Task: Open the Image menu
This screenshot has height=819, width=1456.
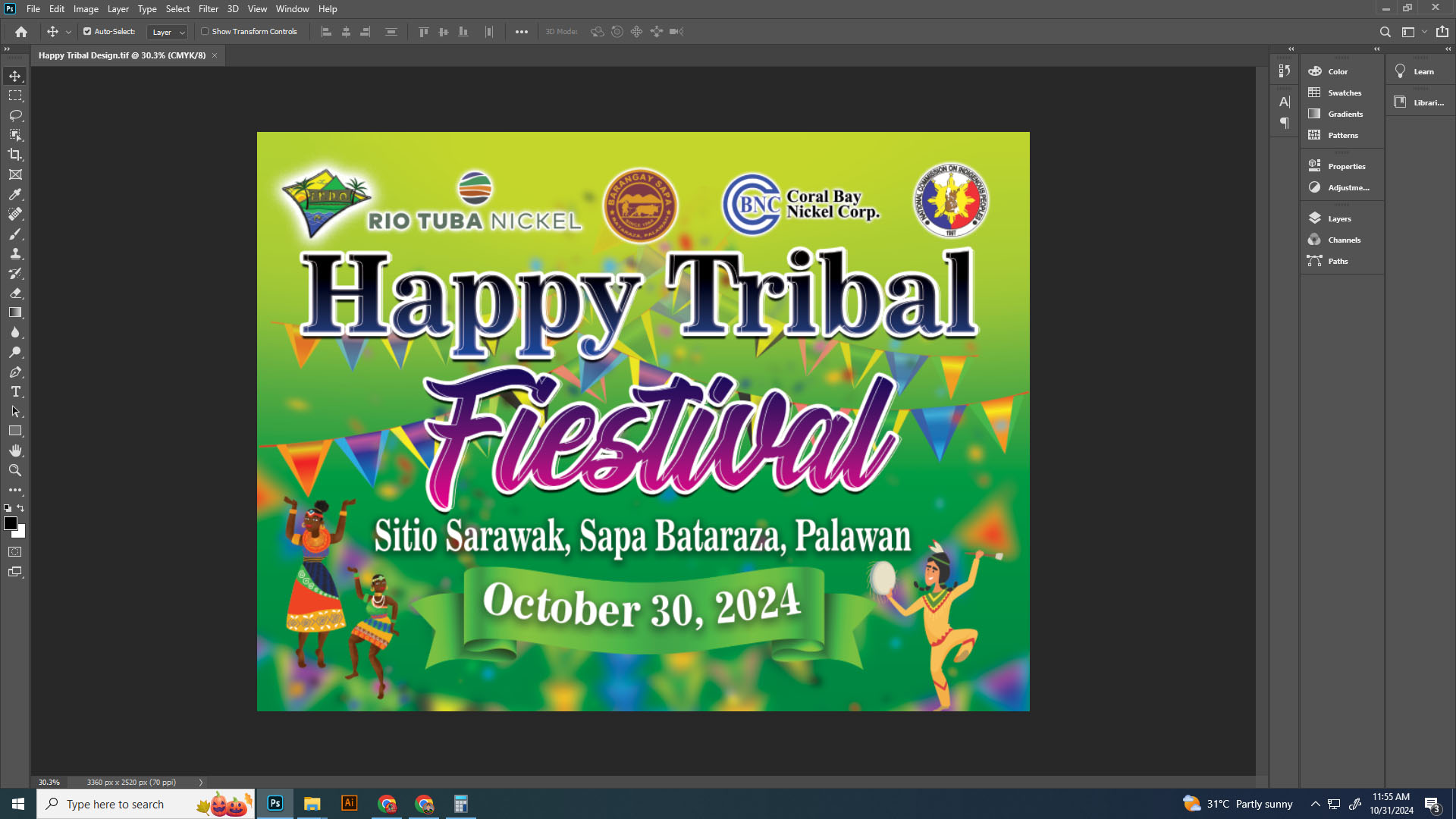Action: coord(86,9)
